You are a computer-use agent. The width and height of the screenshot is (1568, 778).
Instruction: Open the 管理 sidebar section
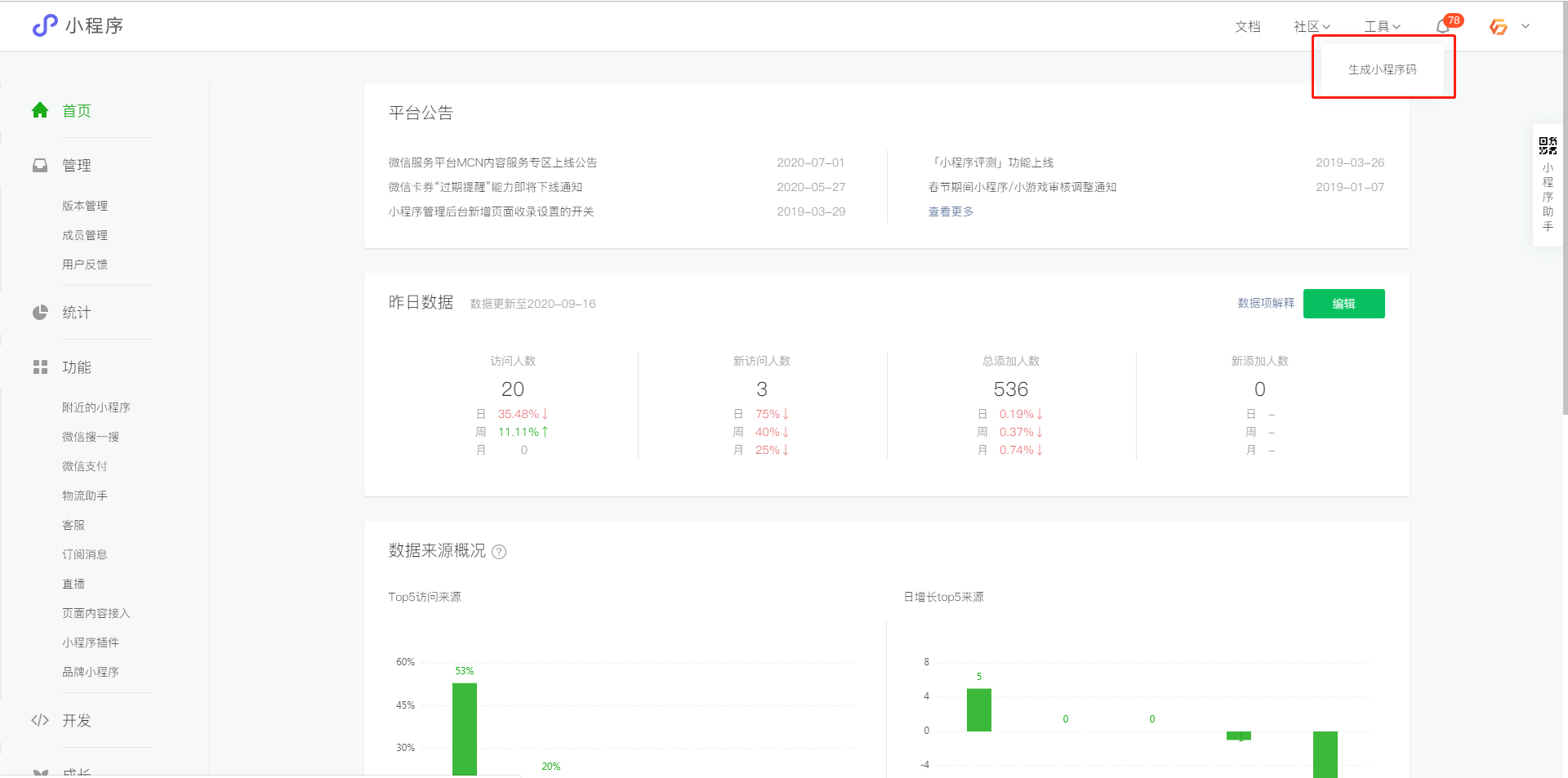pyautogui.click(x=77, y=165)
